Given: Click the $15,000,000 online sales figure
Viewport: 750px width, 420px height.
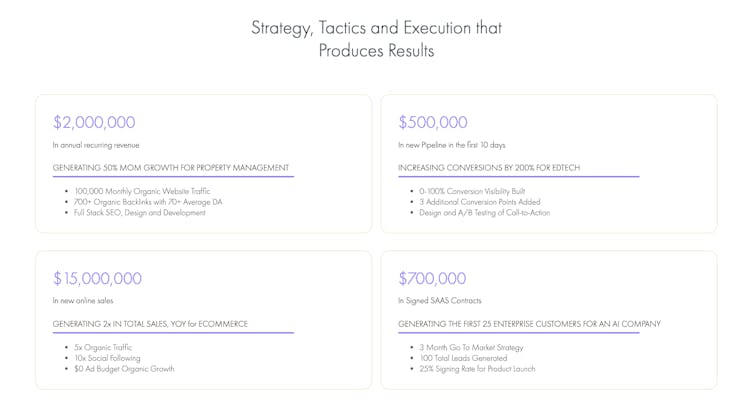Looking at the screenshot, I should tap(97, 278).
